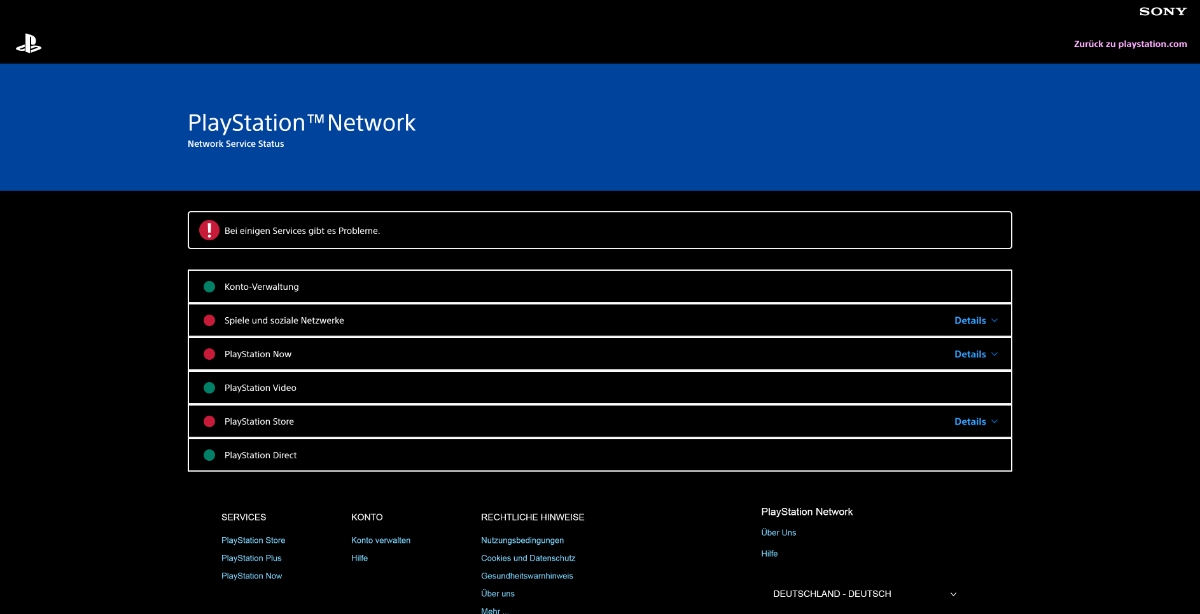Viewport: 1200px width, 614px height.
Task: Click the PlayStation logo icon
Action: tap(28, 44)
